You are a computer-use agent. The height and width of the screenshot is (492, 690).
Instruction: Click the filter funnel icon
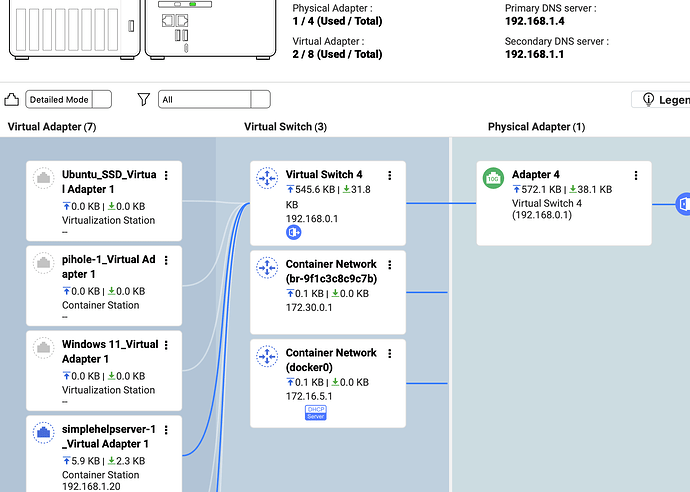coord(144,99)
